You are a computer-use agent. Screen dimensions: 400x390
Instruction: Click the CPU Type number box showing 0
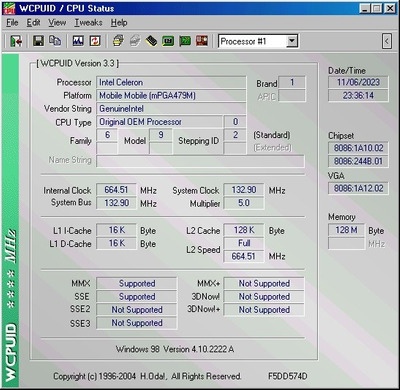click(x=235, y=122)
